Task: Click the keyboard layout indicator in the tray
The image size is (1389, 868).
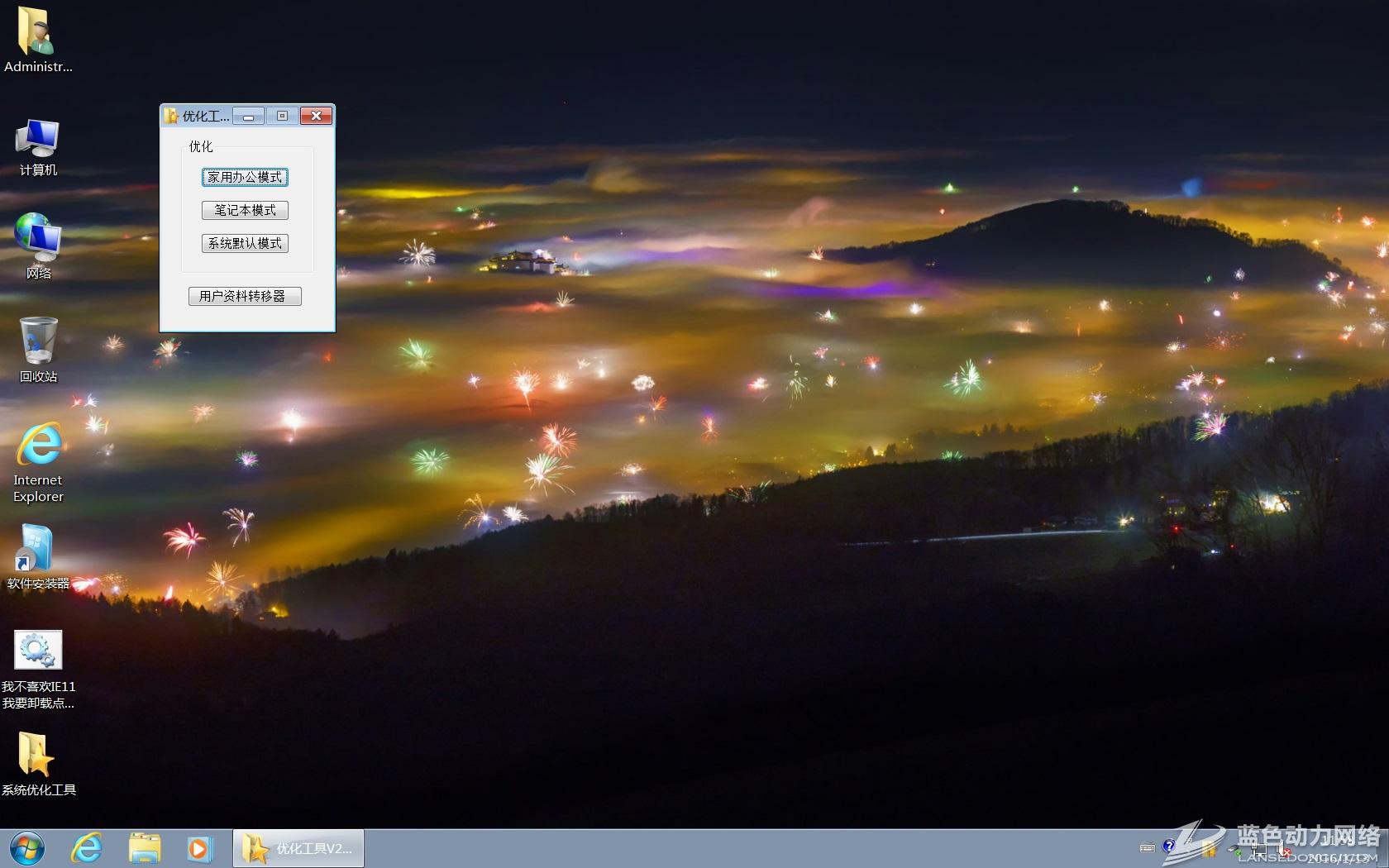Action: point(1148,847)
